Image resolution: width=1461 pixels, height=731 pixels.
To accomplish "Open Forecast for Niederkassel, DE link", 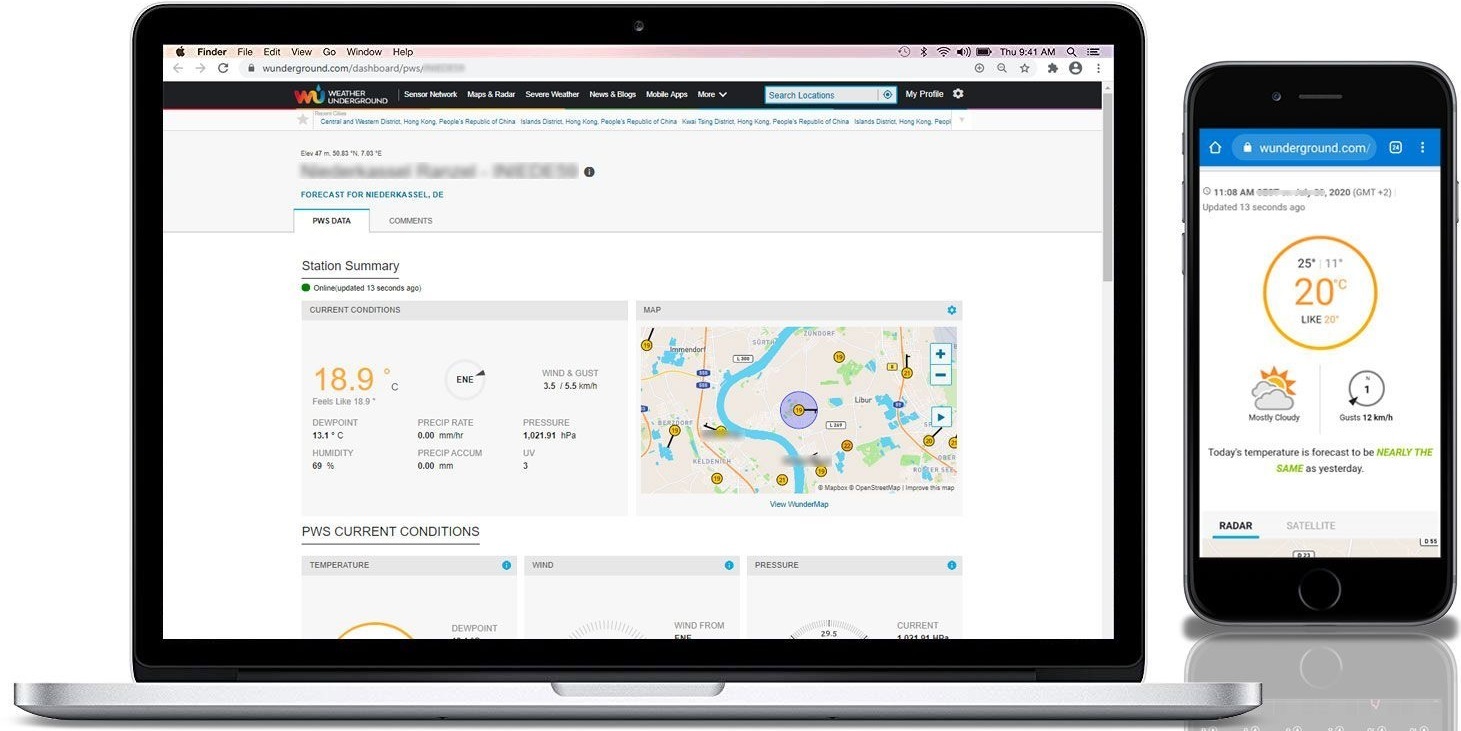I will click(x=372, y=195).
